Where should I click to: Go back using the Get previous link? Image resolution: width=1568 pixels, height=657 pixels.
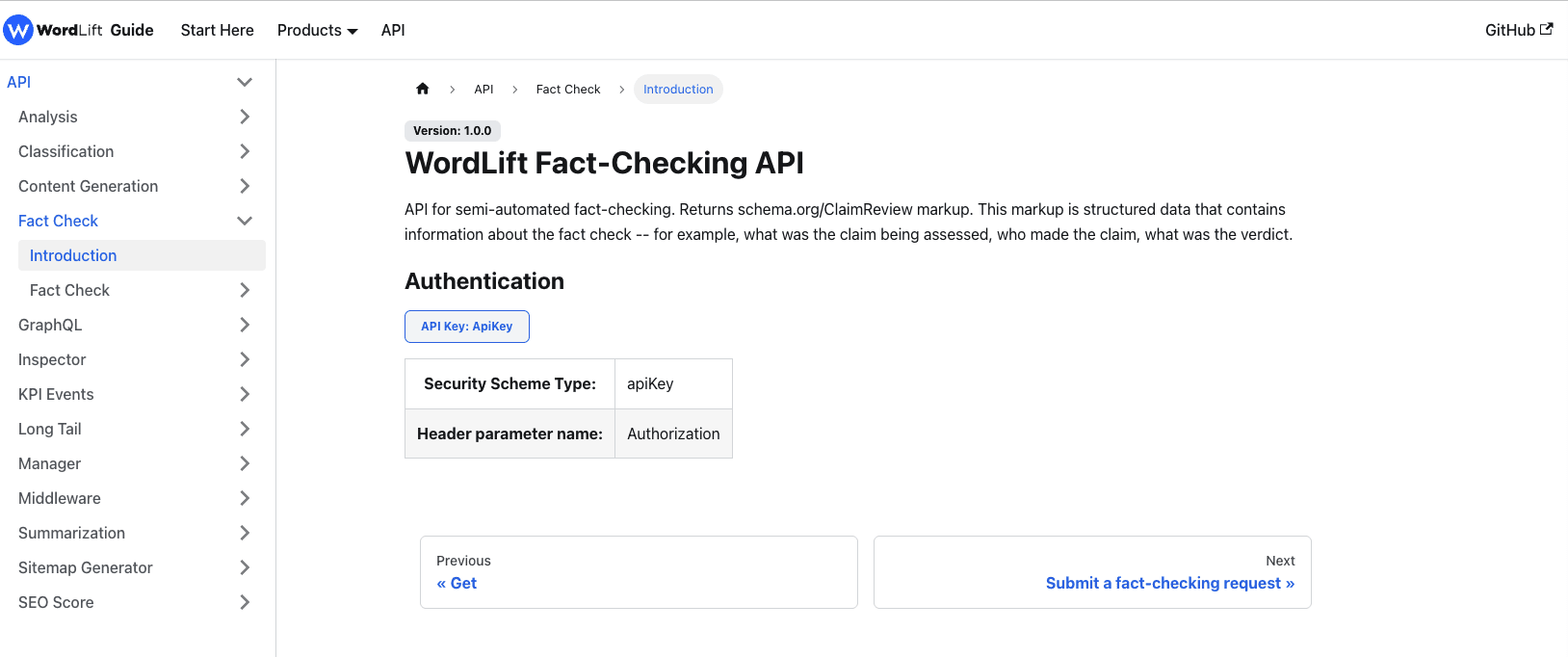click(x=457, y=583)
